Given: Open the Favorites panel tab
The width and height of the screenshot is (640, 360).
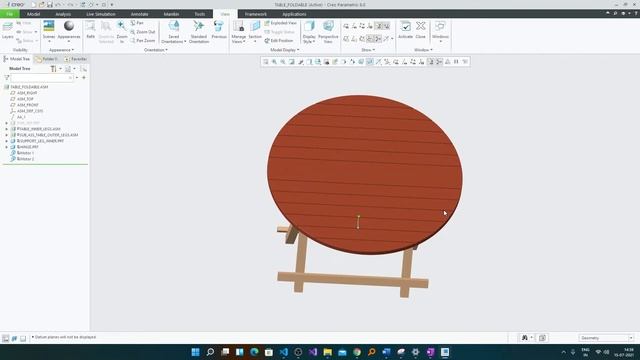Looking at the screenshot, I should click(76, 59).
